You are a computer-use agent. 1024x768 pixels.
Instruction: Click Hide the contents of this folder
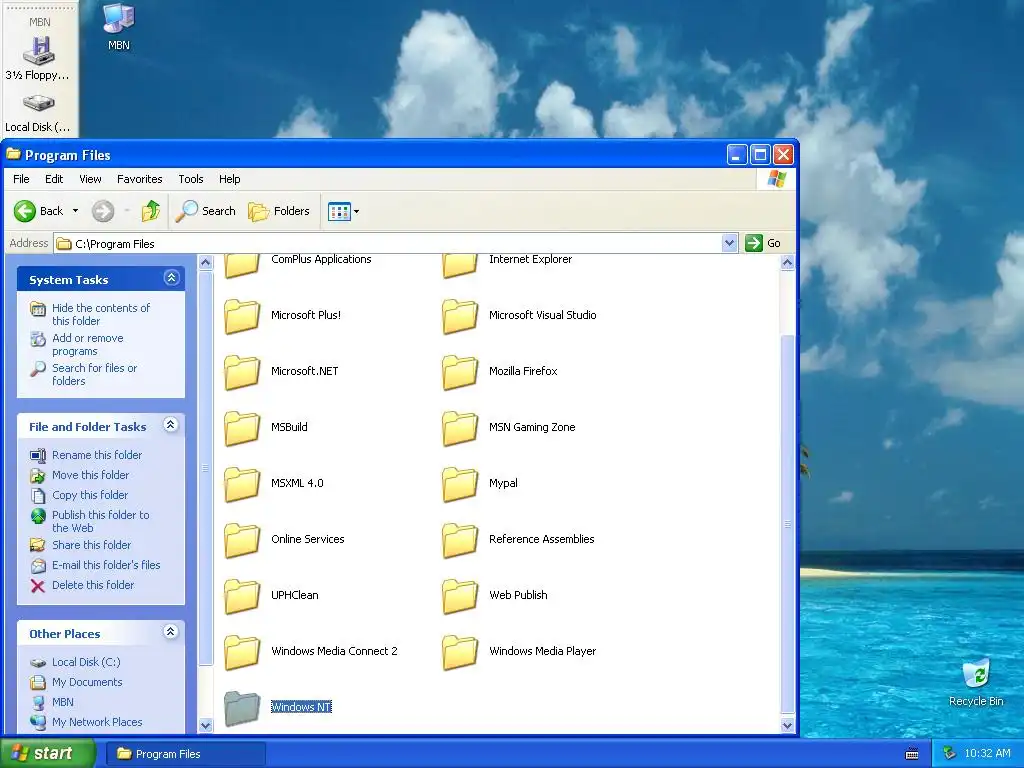[x=101, y=314]
